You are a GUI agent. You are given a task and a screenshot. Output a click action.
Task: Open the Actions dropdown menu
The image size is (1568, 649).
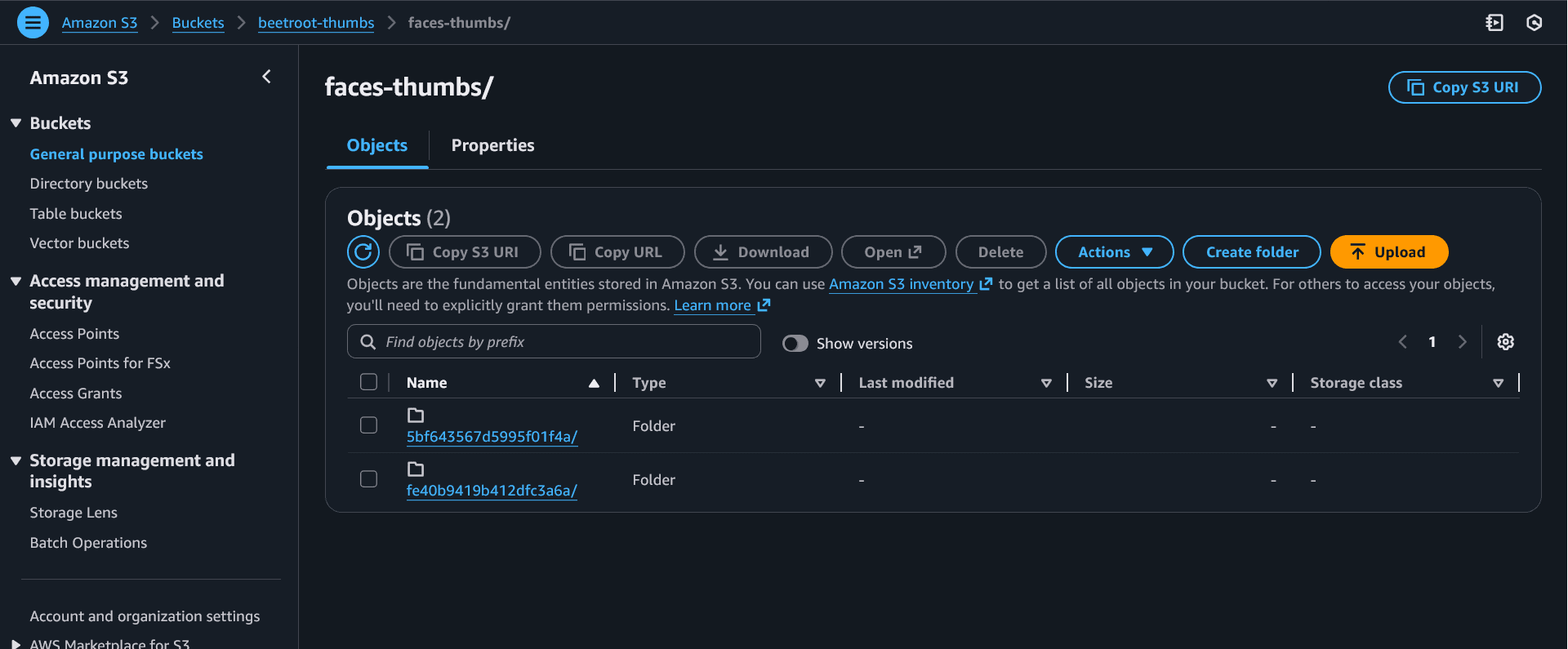pyautogui.click(x=1114, y=252)
